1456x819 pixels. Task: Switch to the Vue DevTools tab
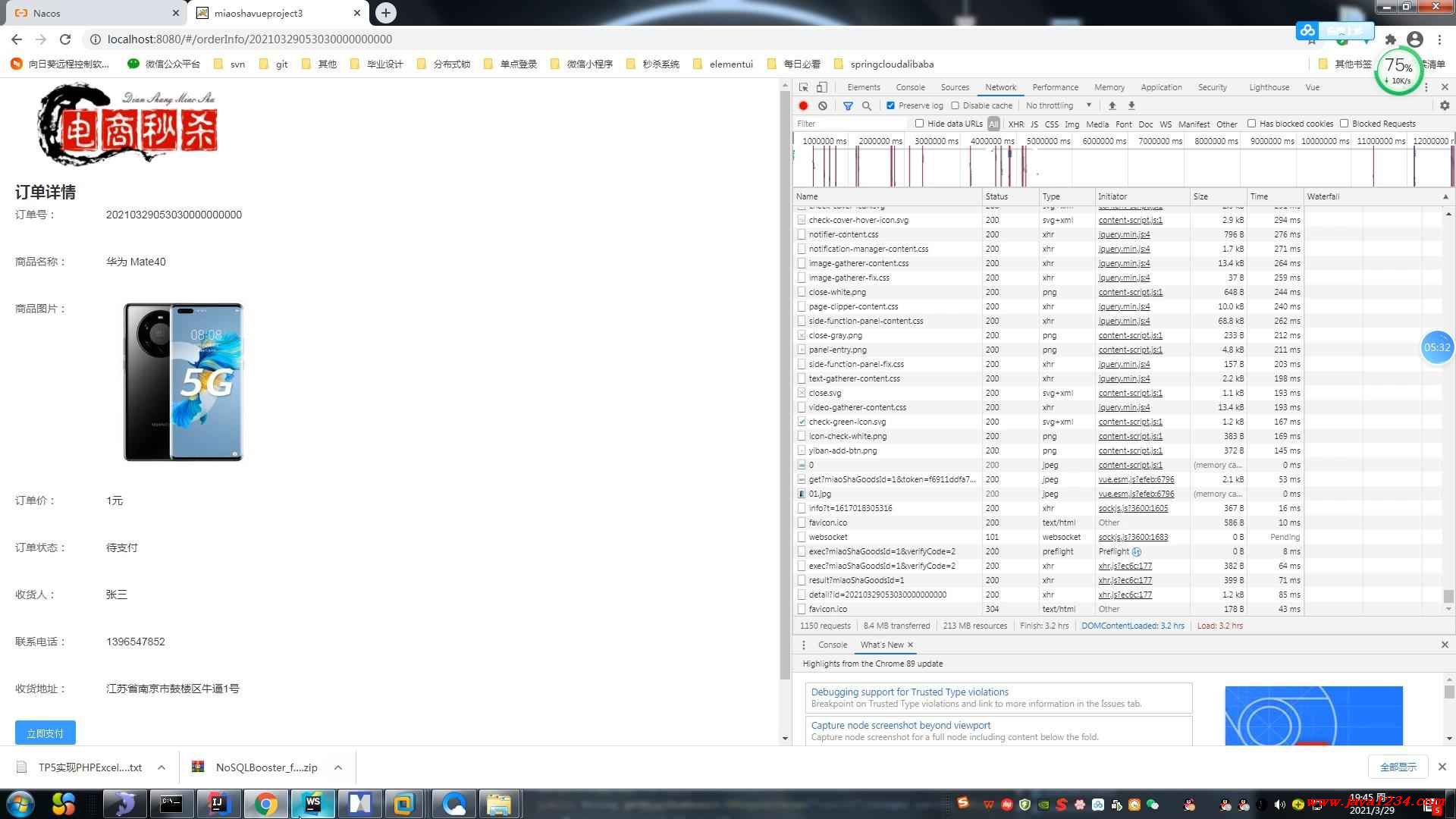1312,87
